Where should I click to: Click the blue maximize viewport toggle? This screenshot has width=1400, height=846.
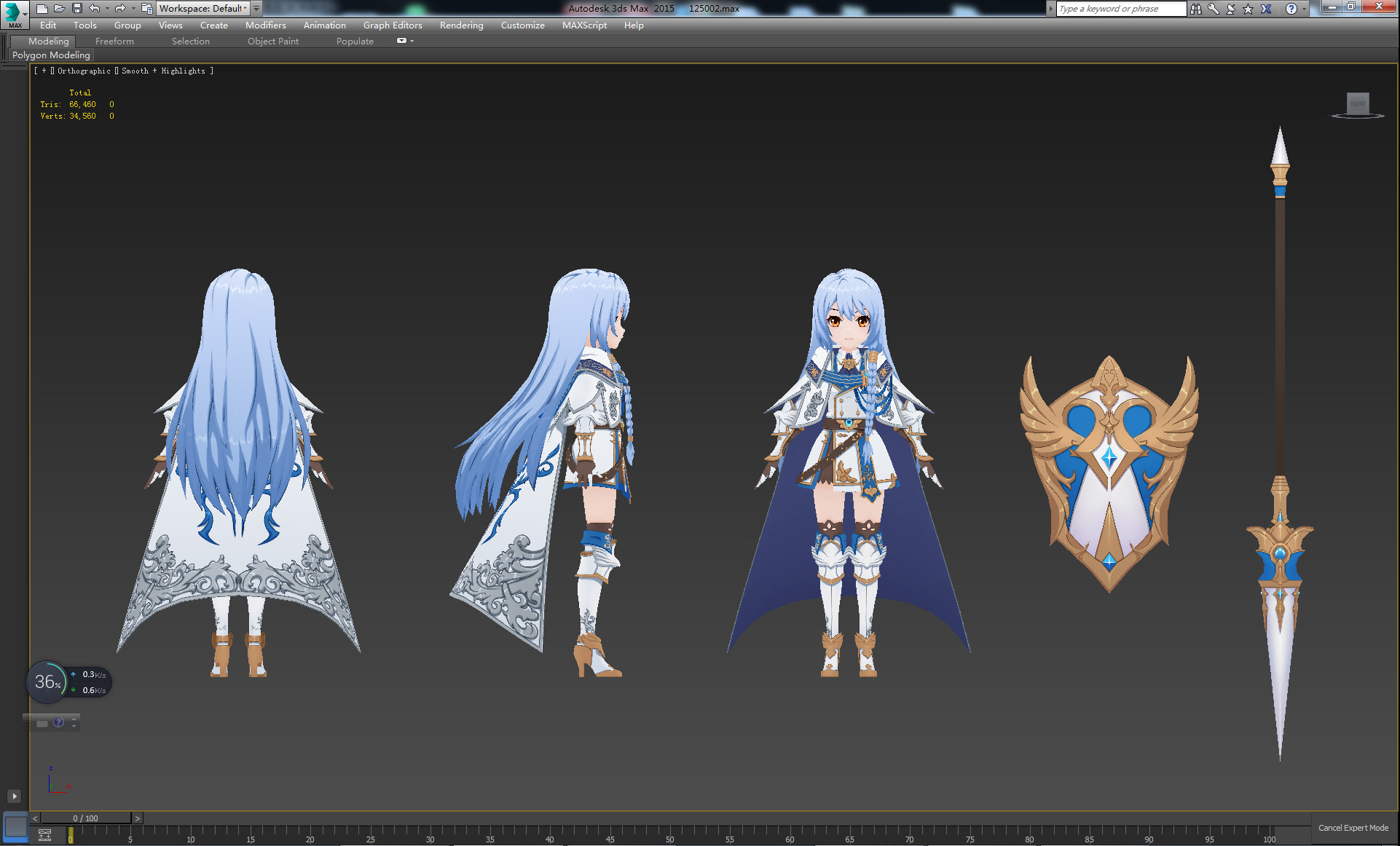(15, 826)
